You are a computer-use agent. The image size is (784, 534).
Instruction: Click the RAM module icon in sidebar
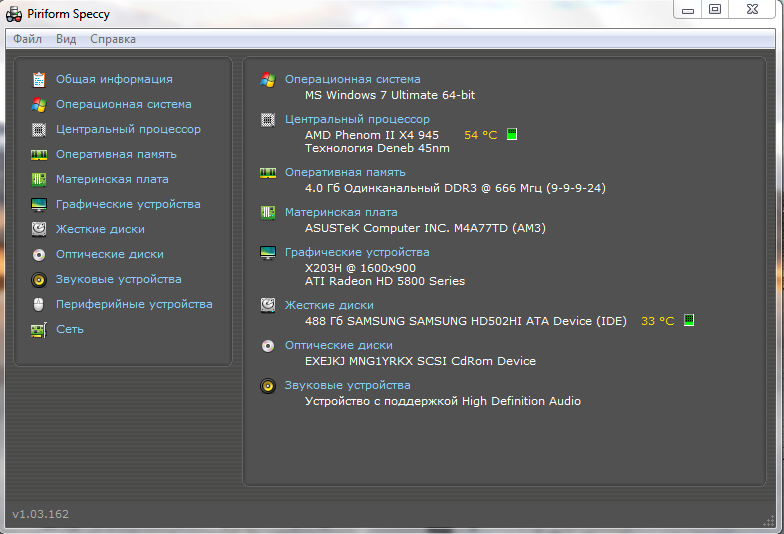(39, 154)
